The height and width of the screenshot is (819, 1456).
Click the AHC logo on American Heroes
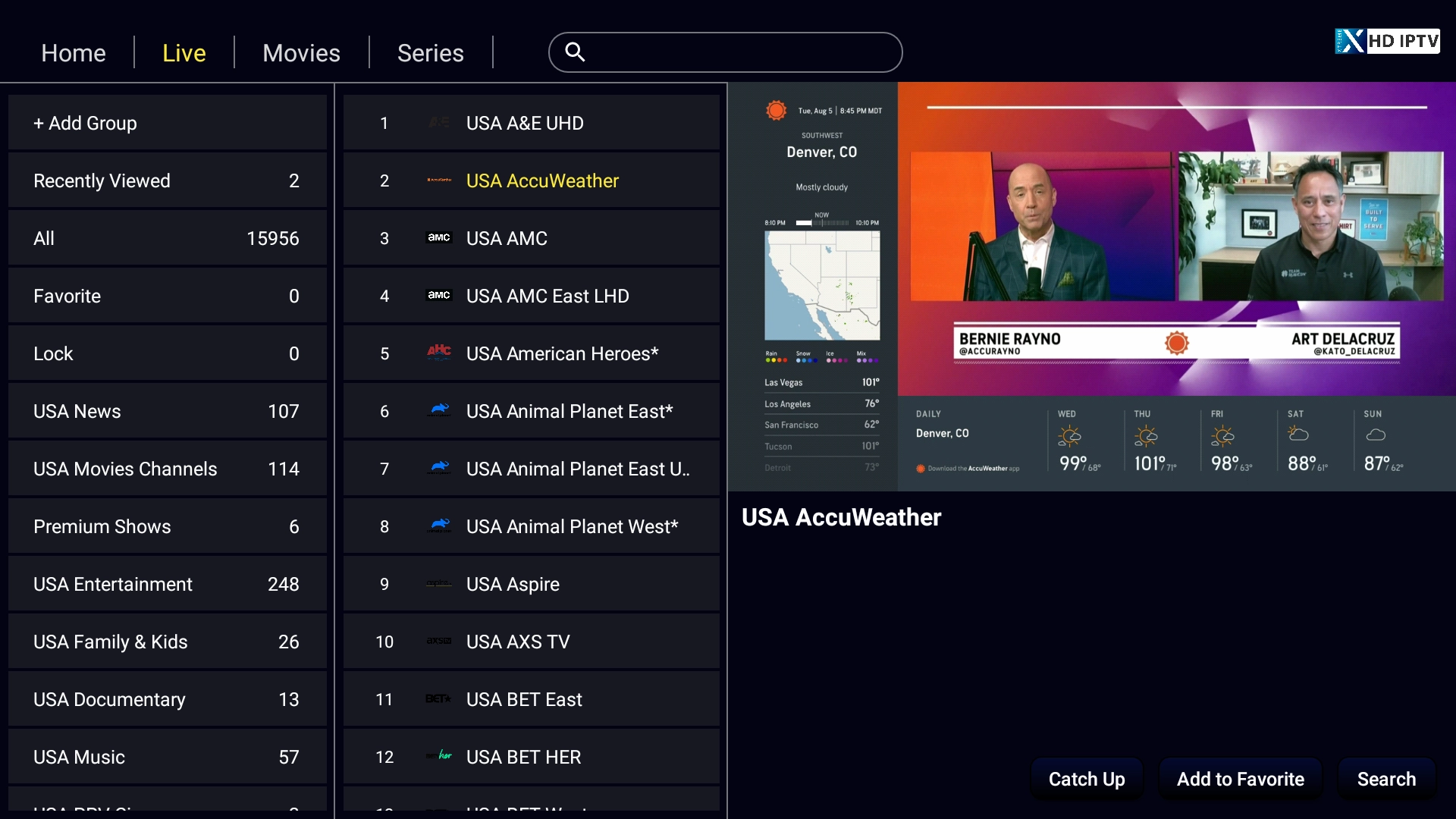tap(439, 352)
